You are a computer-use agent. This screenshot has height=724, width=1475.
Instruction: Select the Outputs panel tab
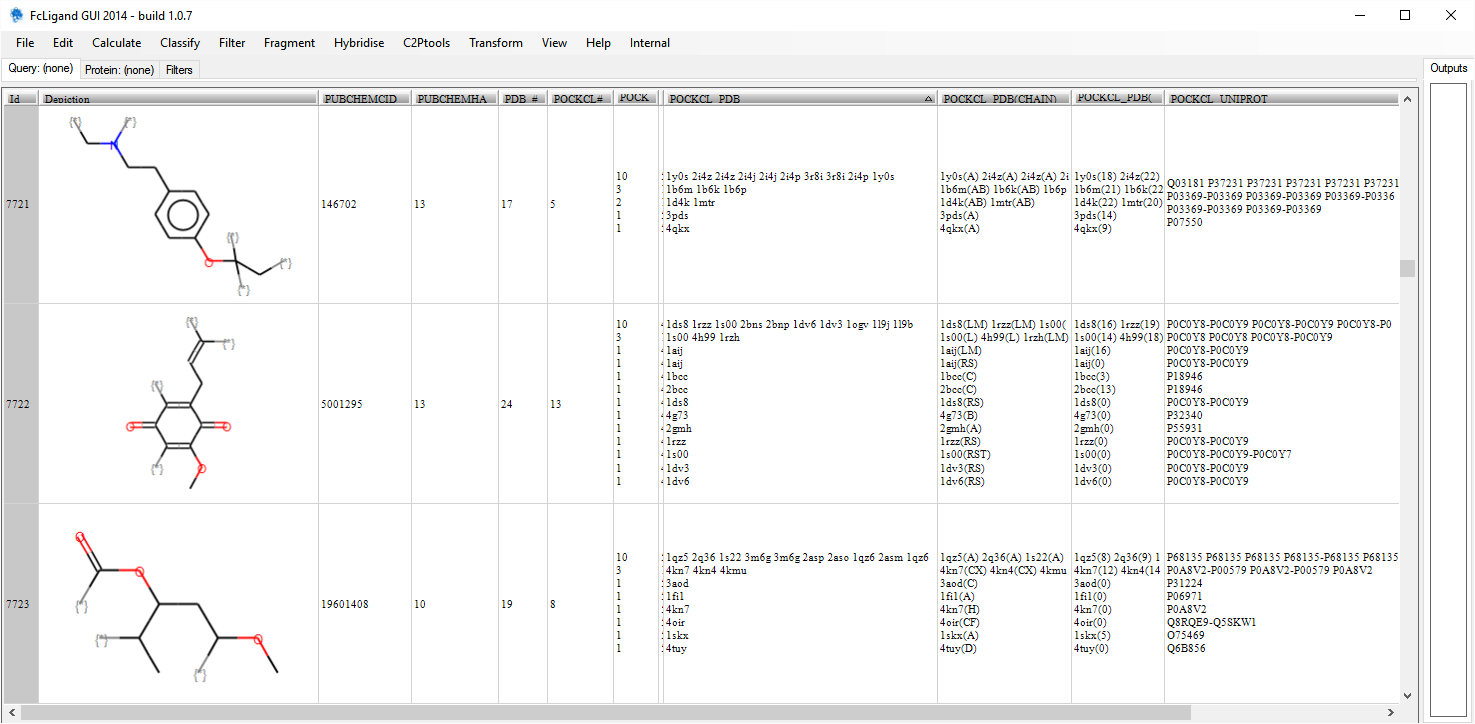pos(1448,69)
